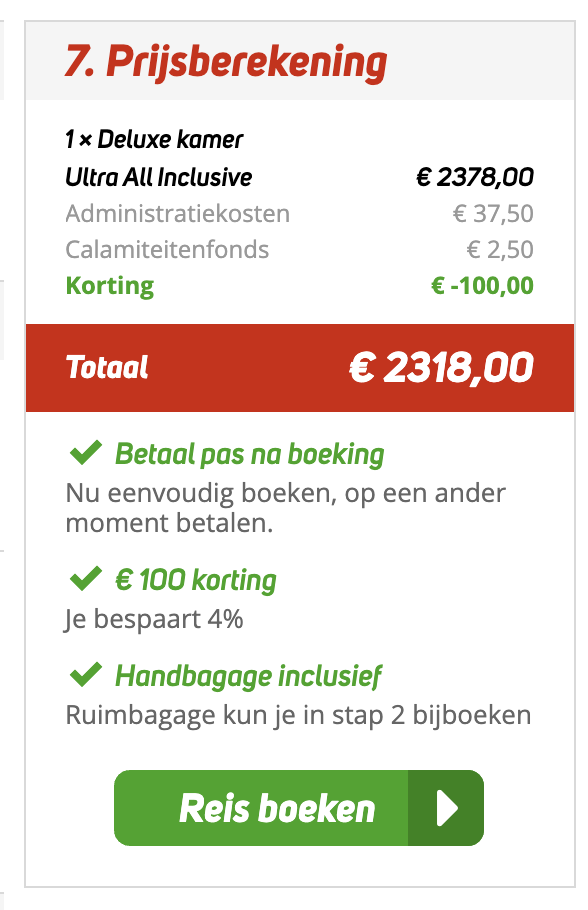
Task: Click the Administratiekosten line
Action: point(300,214)
